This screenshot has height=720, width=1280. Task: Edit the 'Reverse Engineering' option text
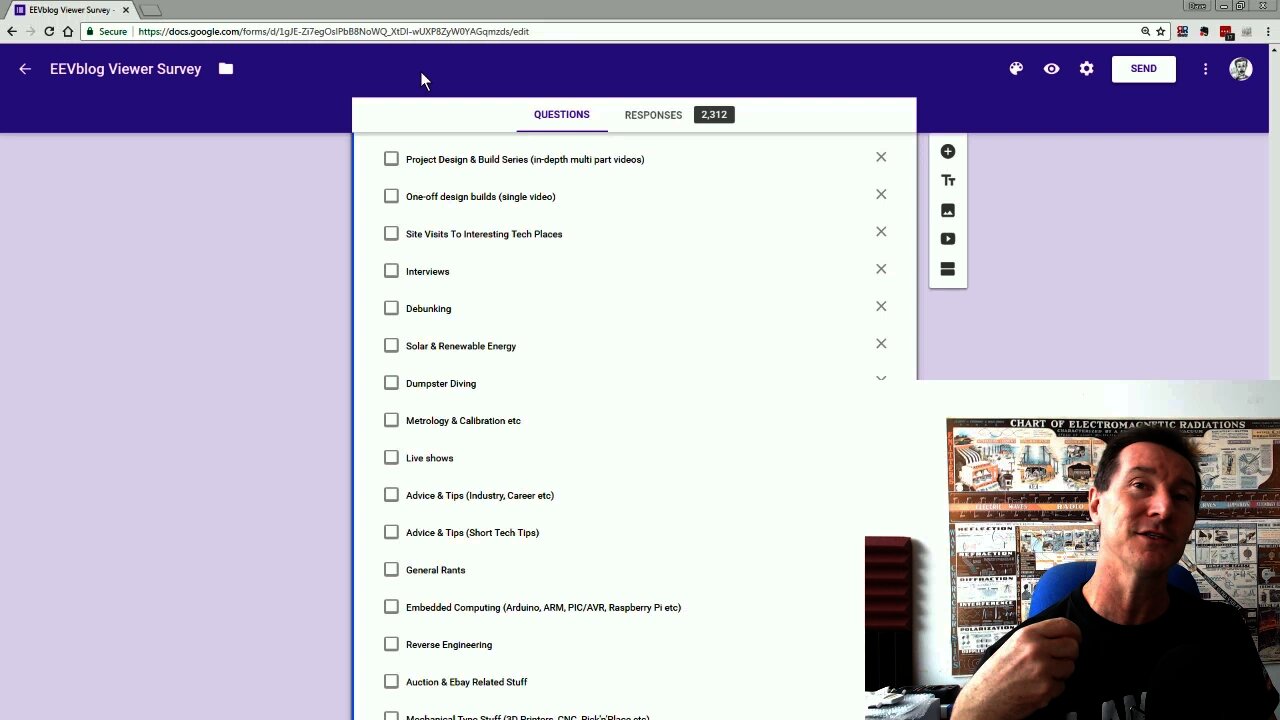point(449,645)
